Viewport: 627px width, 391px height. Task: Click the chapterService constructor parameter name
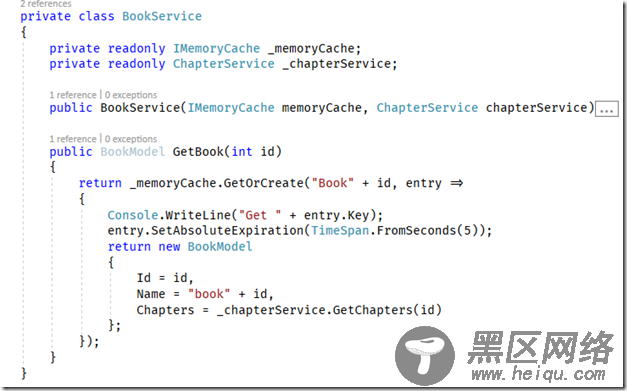[x=536, y=108]
